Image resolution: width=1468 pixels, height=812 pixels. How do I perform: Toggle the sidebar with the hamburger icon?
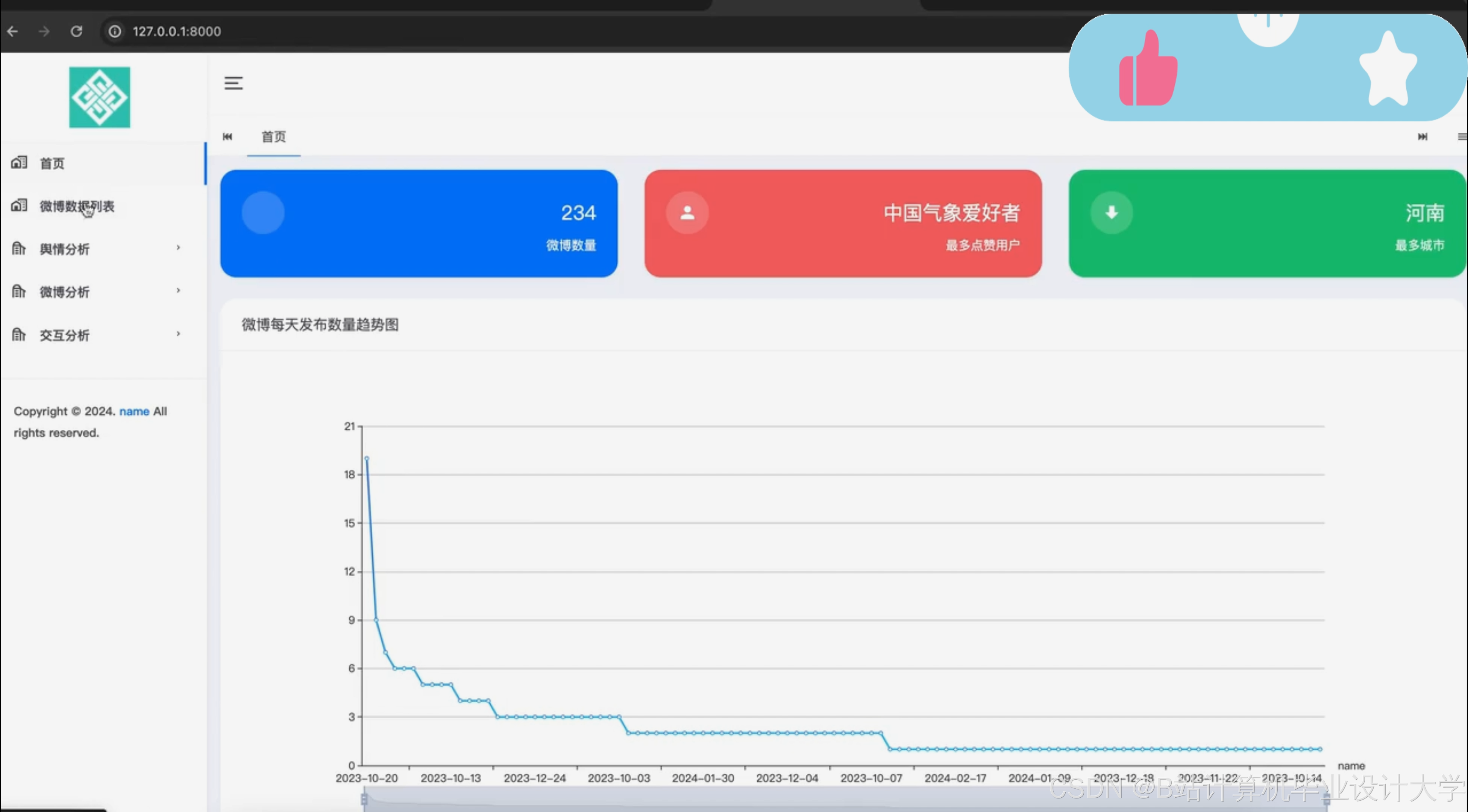234,83
